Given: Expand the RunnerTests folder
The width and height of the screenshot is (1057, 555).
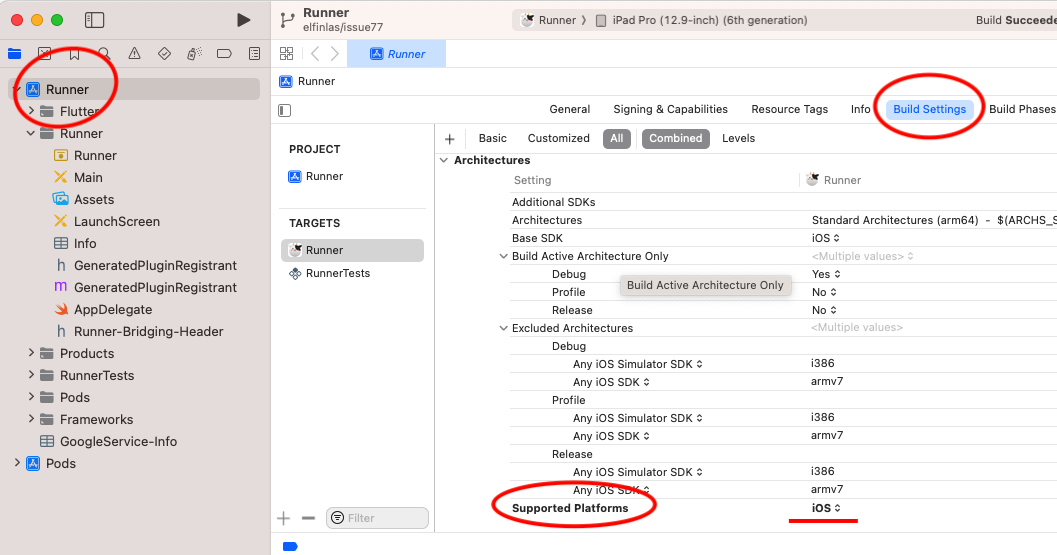Looking at the screenshot, I should [x=30, y=375].
